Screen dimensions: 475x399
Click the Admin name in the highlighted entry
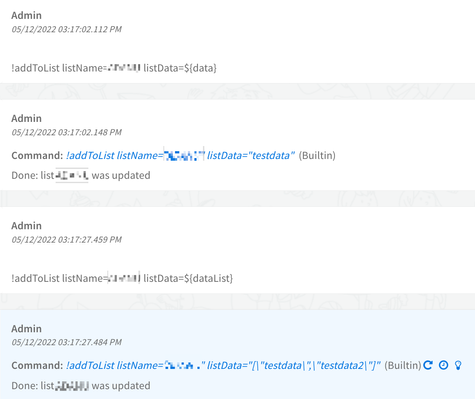click(x=27, y=329)
